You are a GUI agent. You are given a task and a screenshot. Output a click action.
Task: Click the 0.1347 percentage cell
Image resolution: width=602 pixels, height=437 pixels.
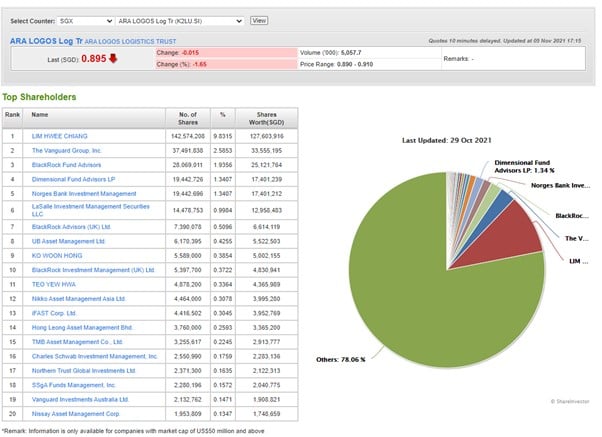point(223,414)
